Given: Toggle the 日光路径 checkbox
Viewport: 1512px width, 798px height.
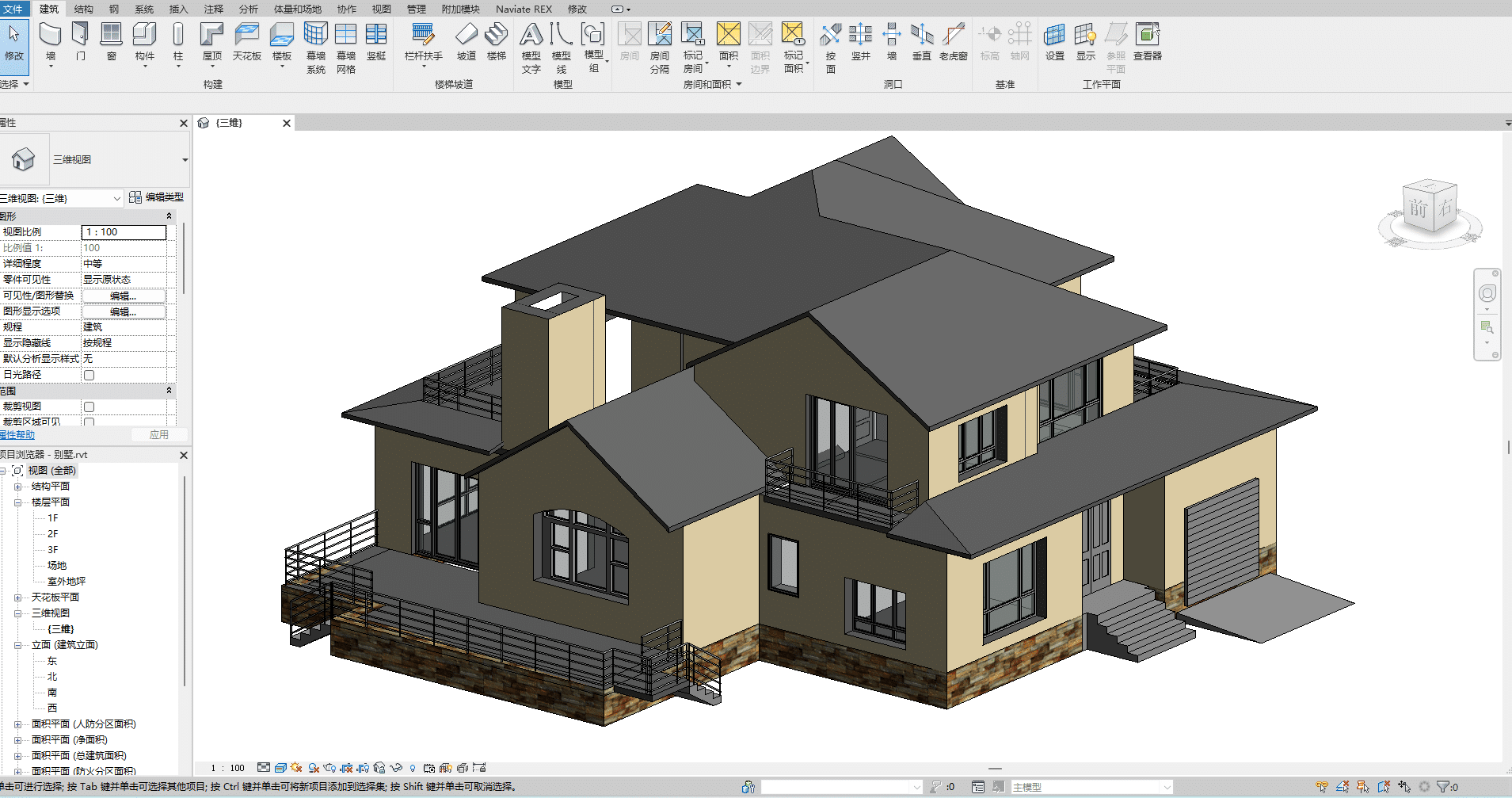Looking at the screenshot, I should (x=90, y=375).
